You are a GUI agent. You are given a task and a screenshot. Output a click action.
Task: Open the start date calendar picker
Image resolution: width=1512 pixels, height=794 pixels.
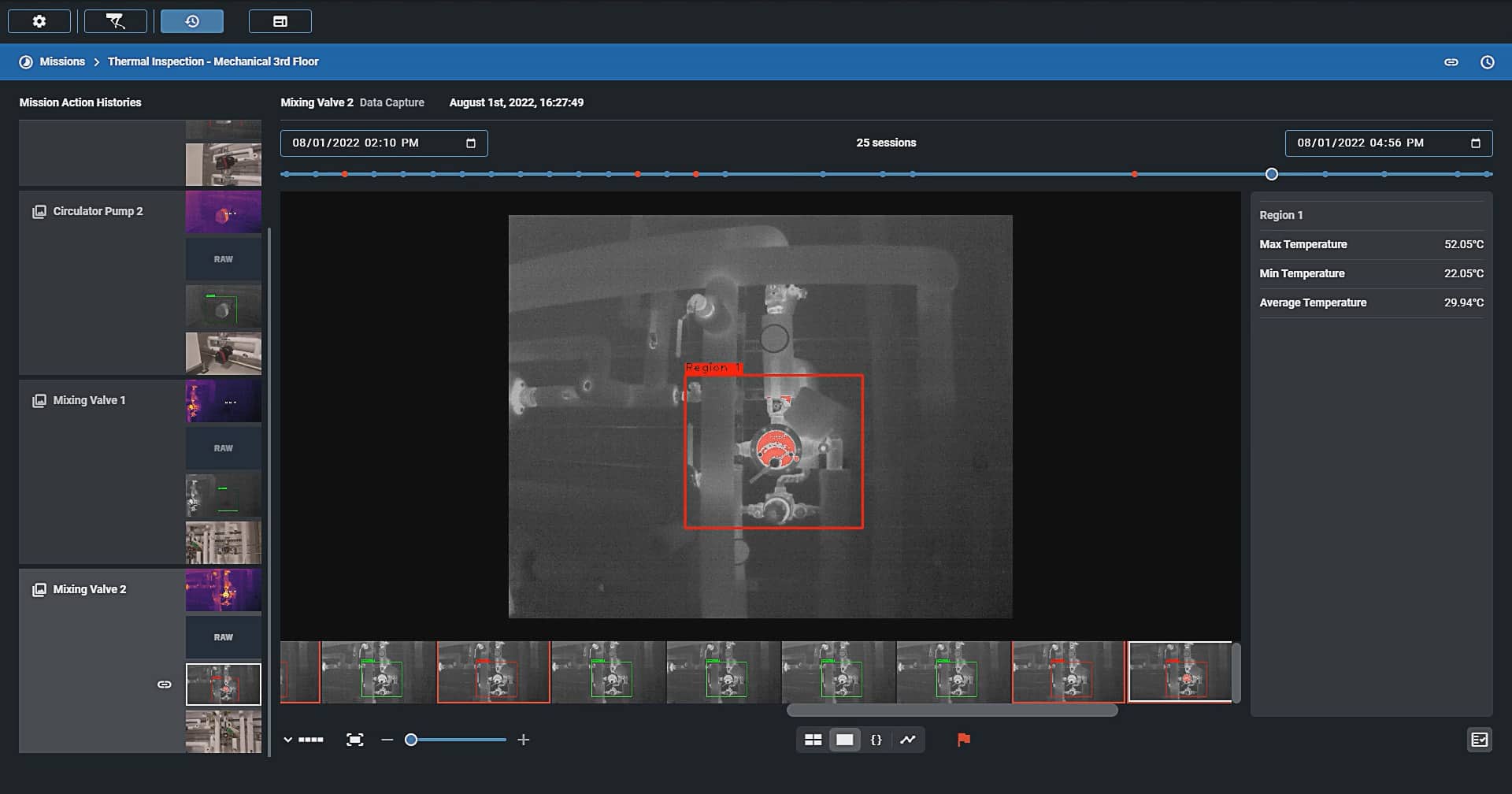click(x=470, y=143)
